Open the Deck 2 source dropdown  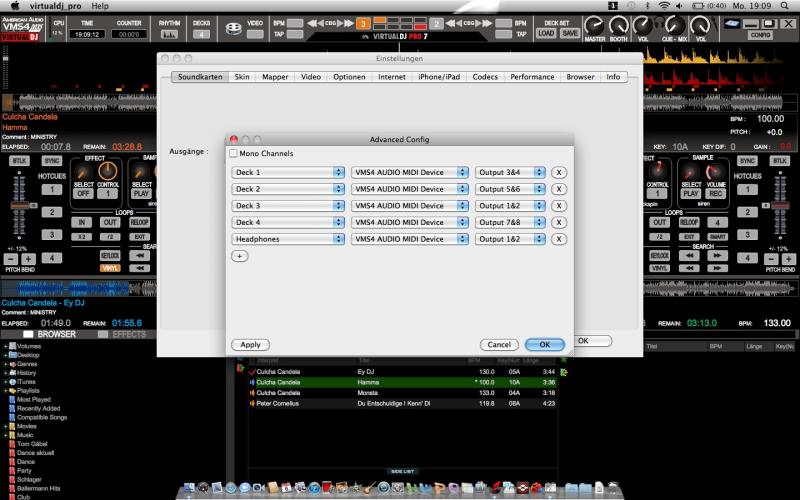point(288,189)
